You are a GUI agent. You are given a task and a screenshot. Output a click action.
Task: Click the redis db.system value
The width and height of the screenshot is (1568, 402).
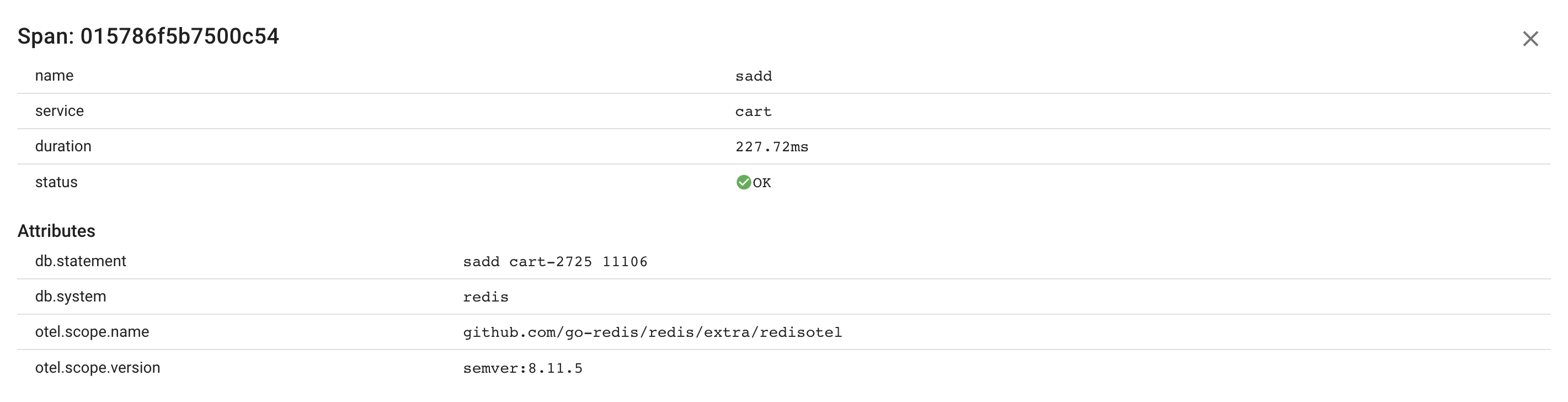(486, 297)
